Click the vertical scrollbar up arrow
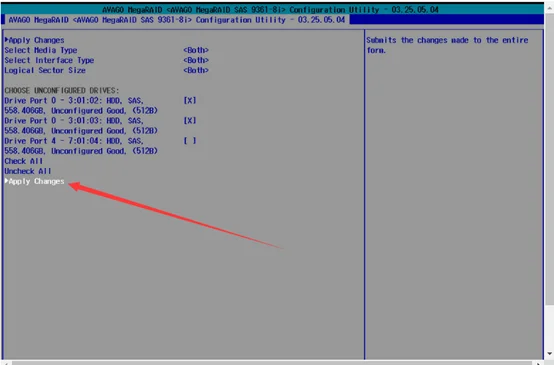554x365 pixels. click(x=549, y=7)
